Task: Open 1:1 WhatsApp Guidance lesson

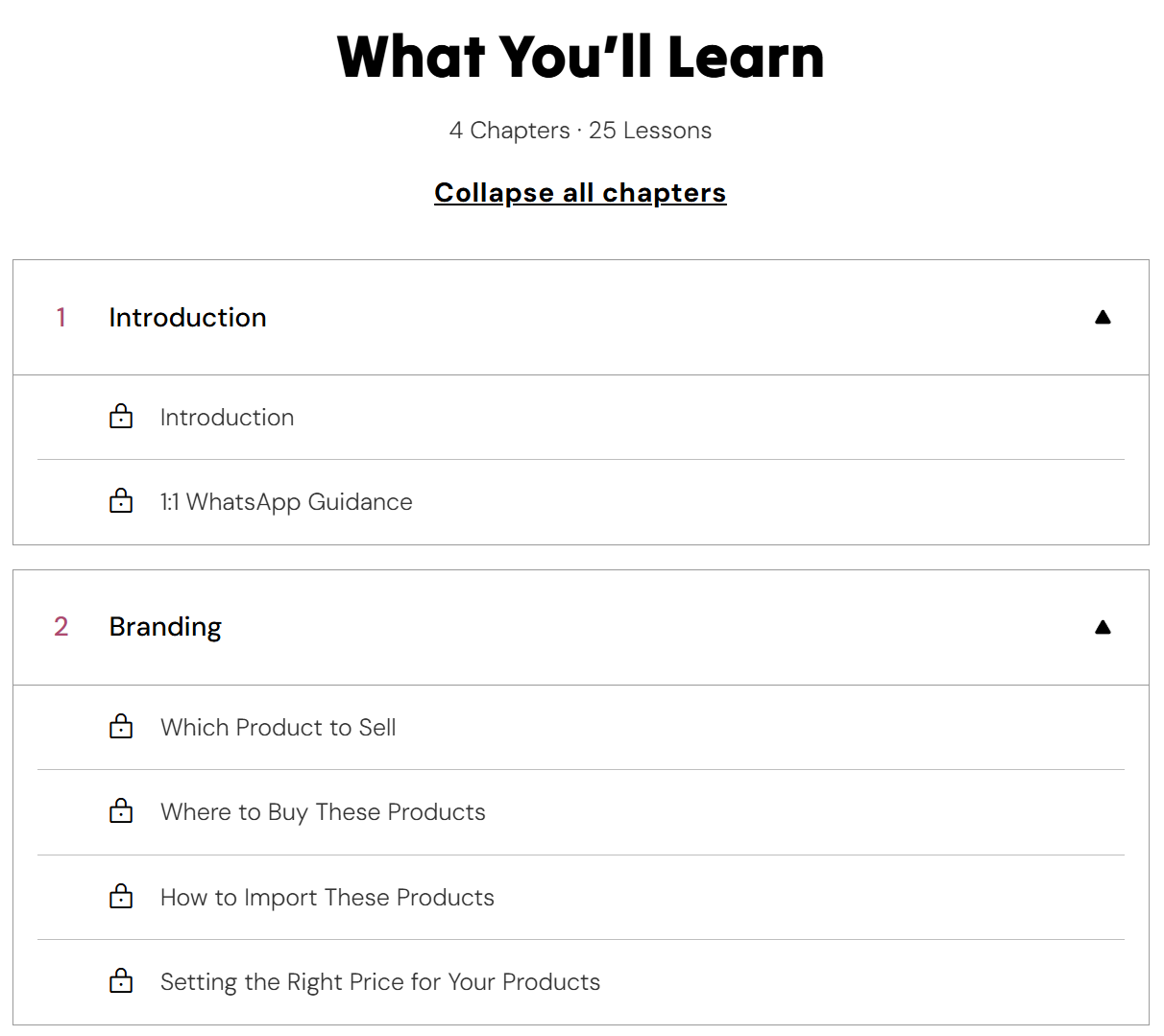Action: [286, 502]
